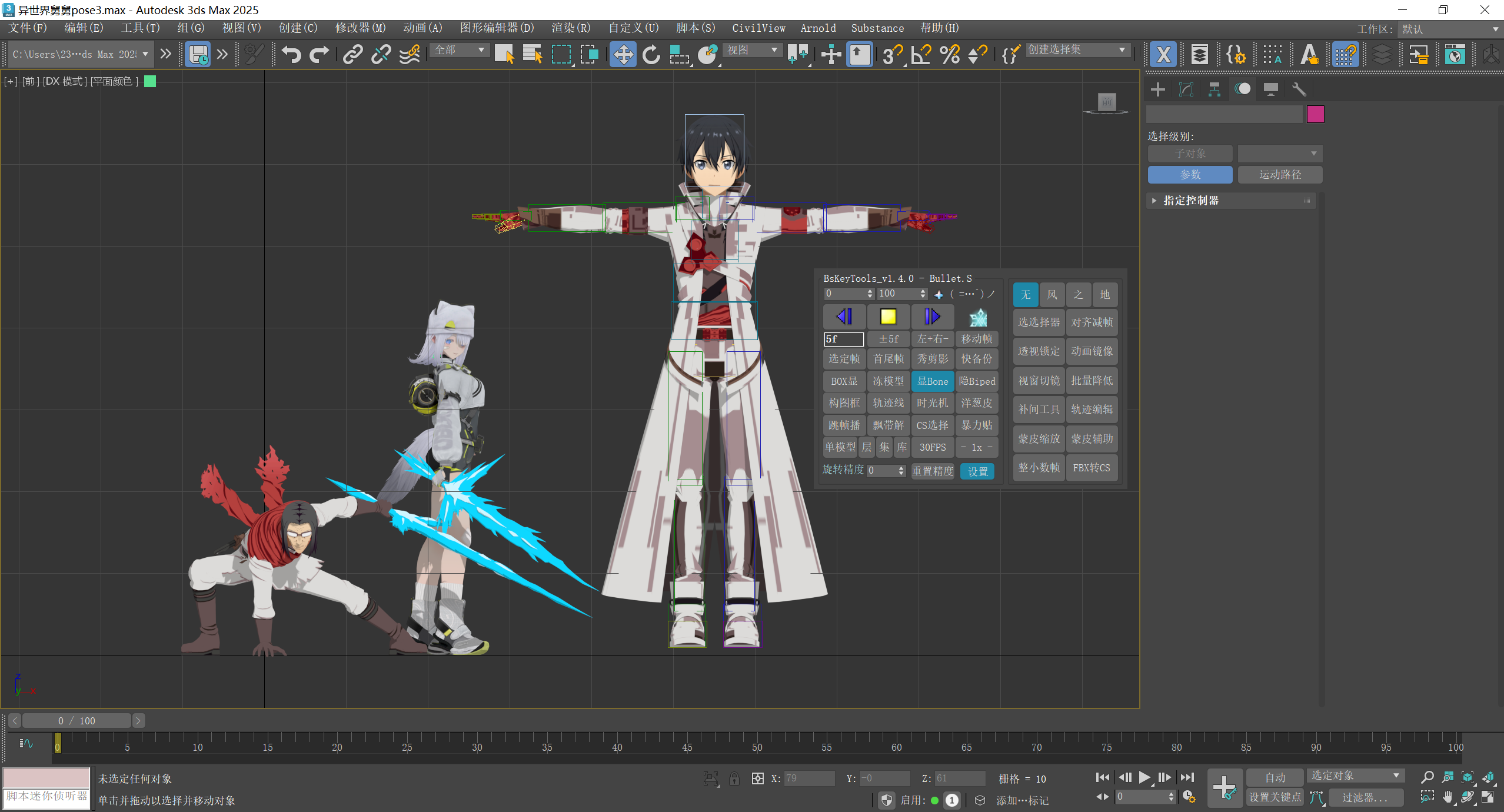Viewport: 1504px width, 812px height.
Task: Open Select by Name list icon
Action: click(533, 54)
